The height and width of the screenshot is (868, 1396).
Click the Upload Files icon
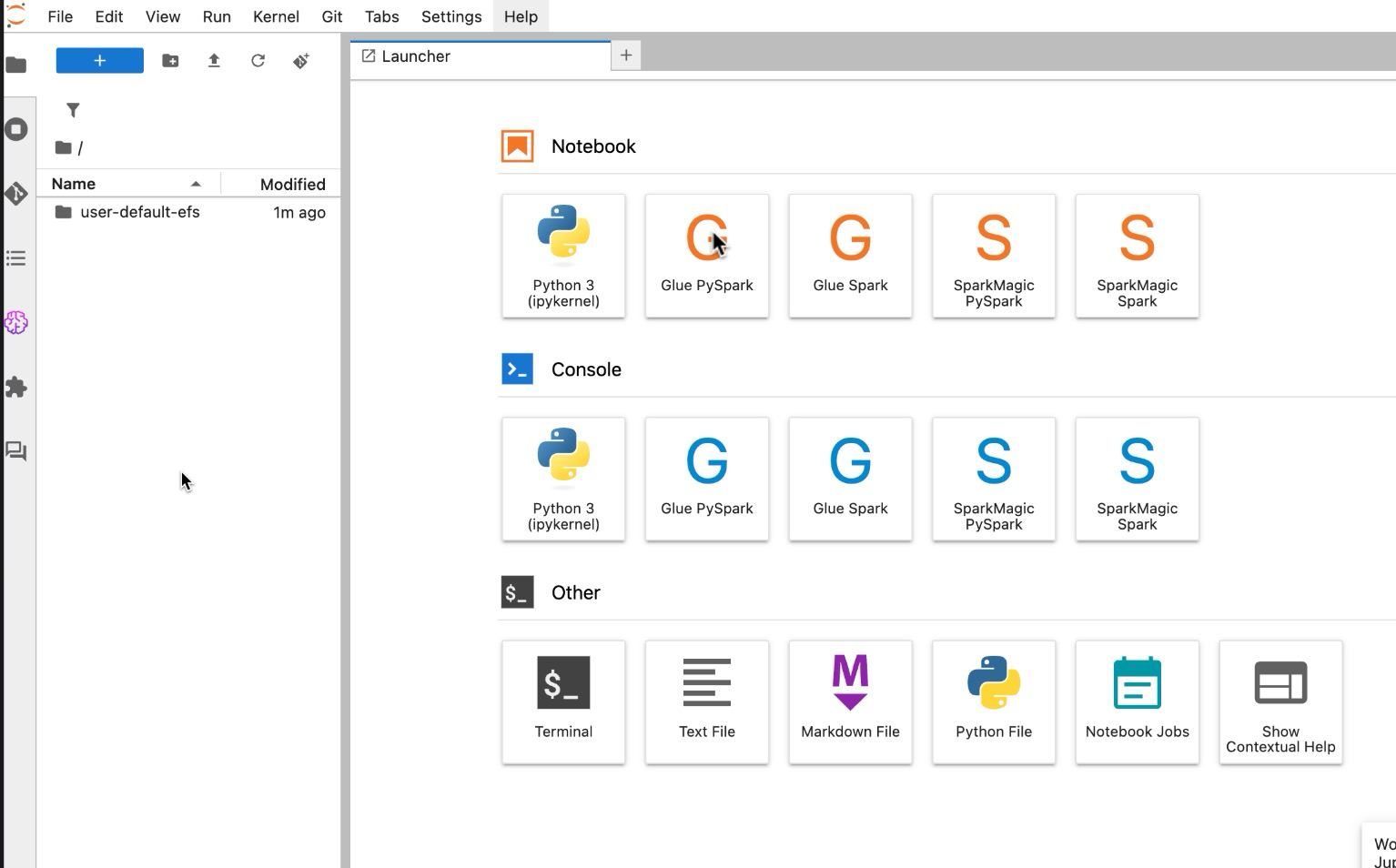214,61
